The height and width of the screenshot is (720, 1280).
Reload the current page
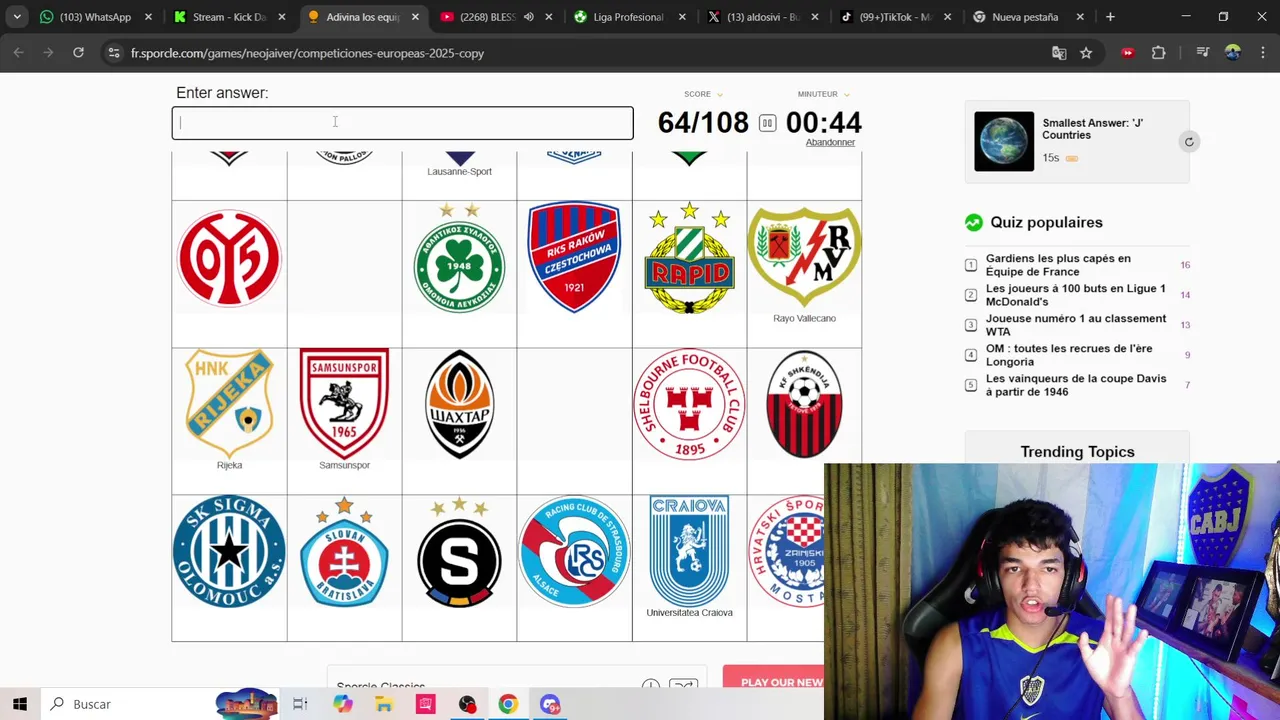tap(78, 53)
